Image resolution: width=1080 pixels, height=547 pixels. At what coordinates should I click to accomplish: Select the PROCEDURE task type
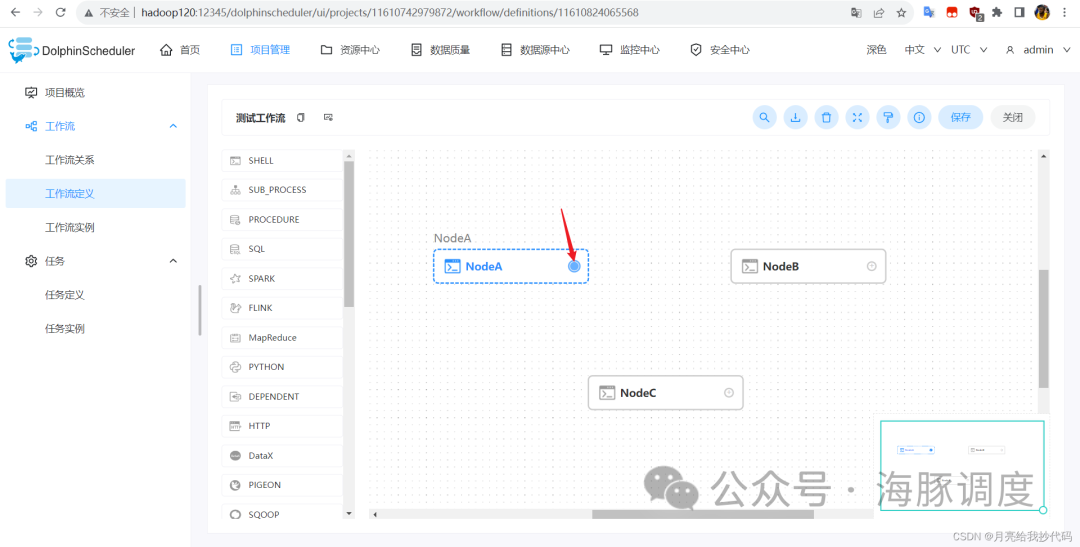pyautogui.click(x=282, y=219)
